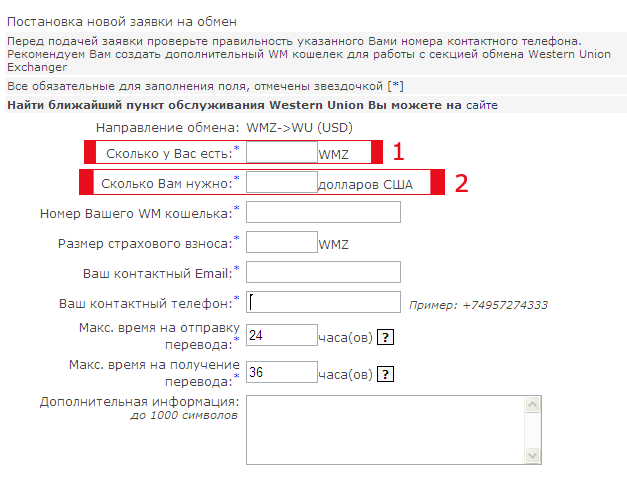The image size is (627, 482).
Task: Click the 'Пример: +74957274333' phone example text
Action: (478, 305)
